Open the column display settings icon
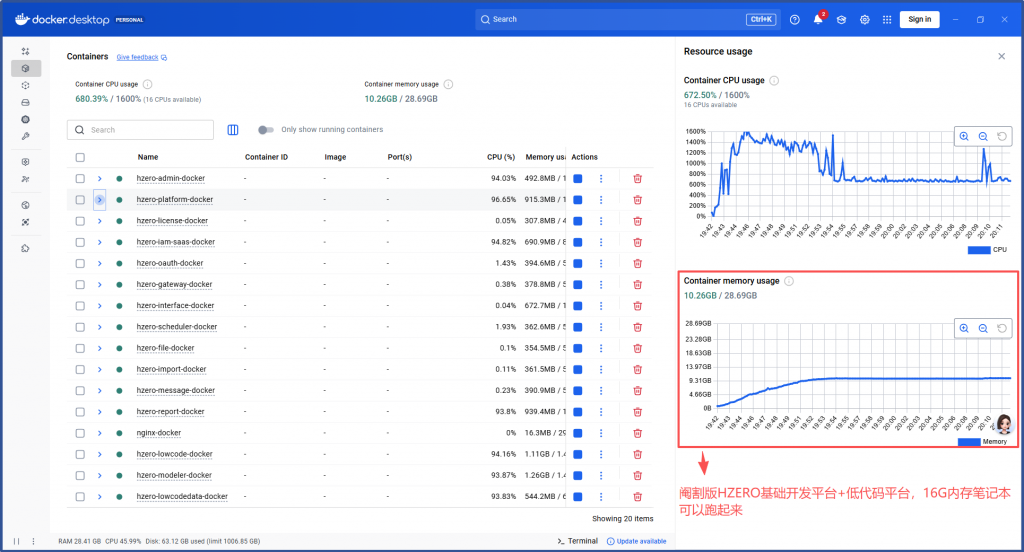1024x552 pixels. click(x=233, y=130)
